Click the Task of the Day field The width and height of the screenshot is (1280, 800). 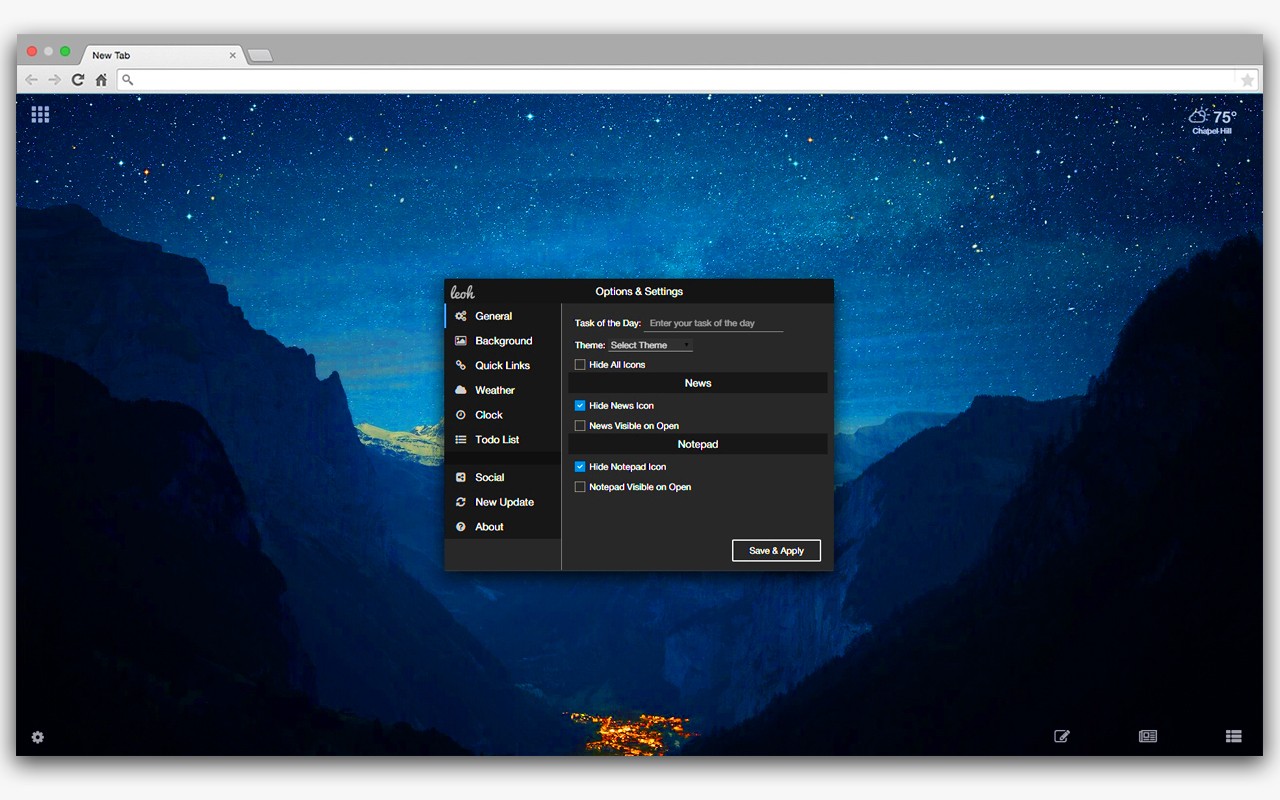coord(714,324)
